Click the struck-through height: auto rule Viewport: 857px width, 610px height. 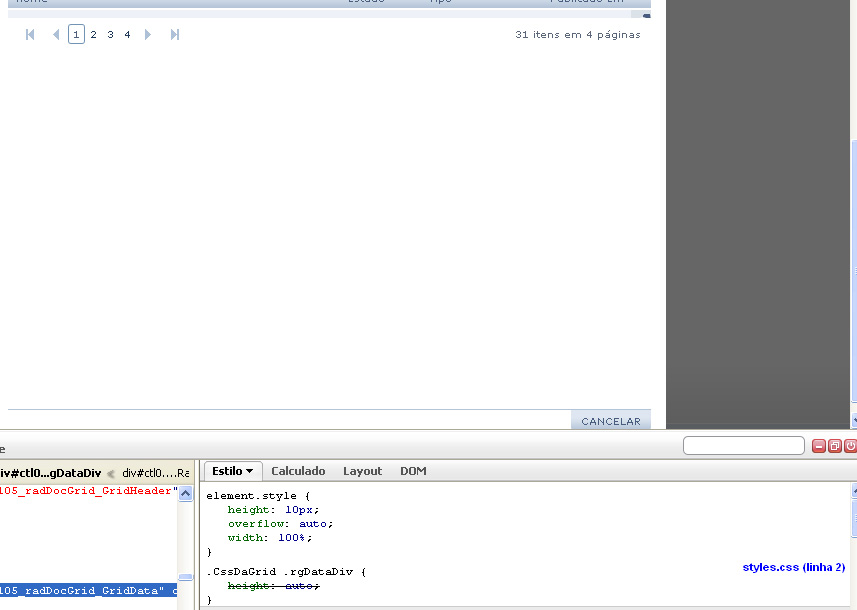click(273, 586)
